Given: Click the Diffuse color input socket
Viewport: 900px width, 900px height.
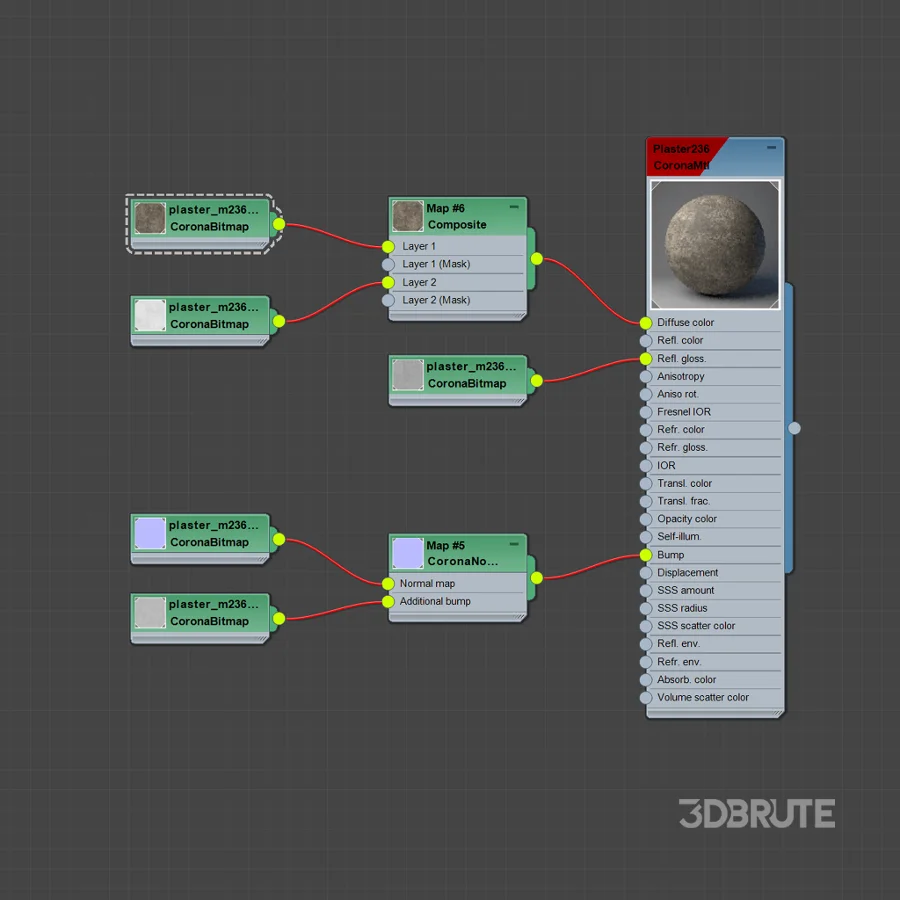Looking at the screenshot, I should [x=646, y=323].
